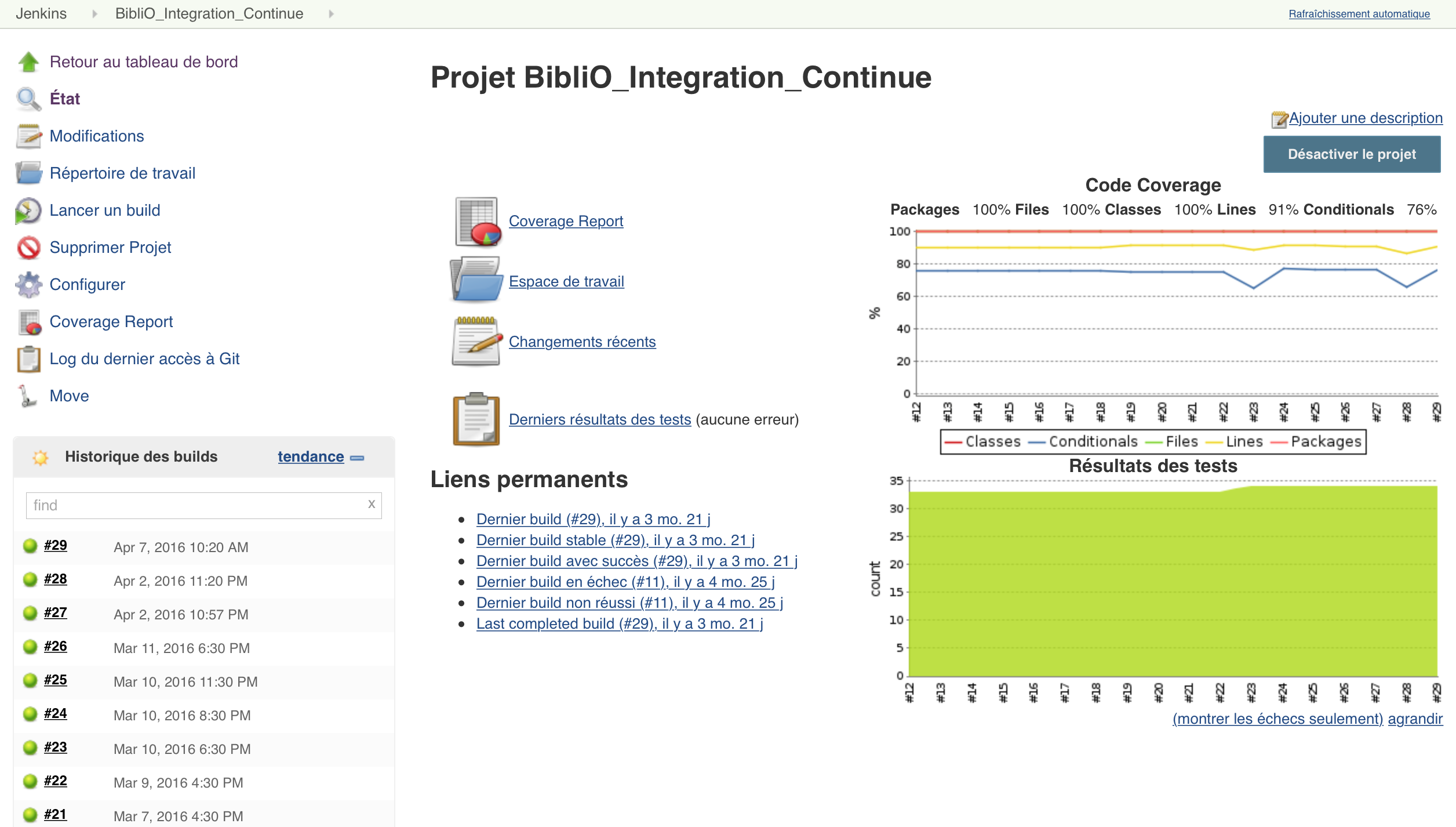Click the Ajouter une description link
Viewport: 1456px width, 827px height.
click(1366, 118)
